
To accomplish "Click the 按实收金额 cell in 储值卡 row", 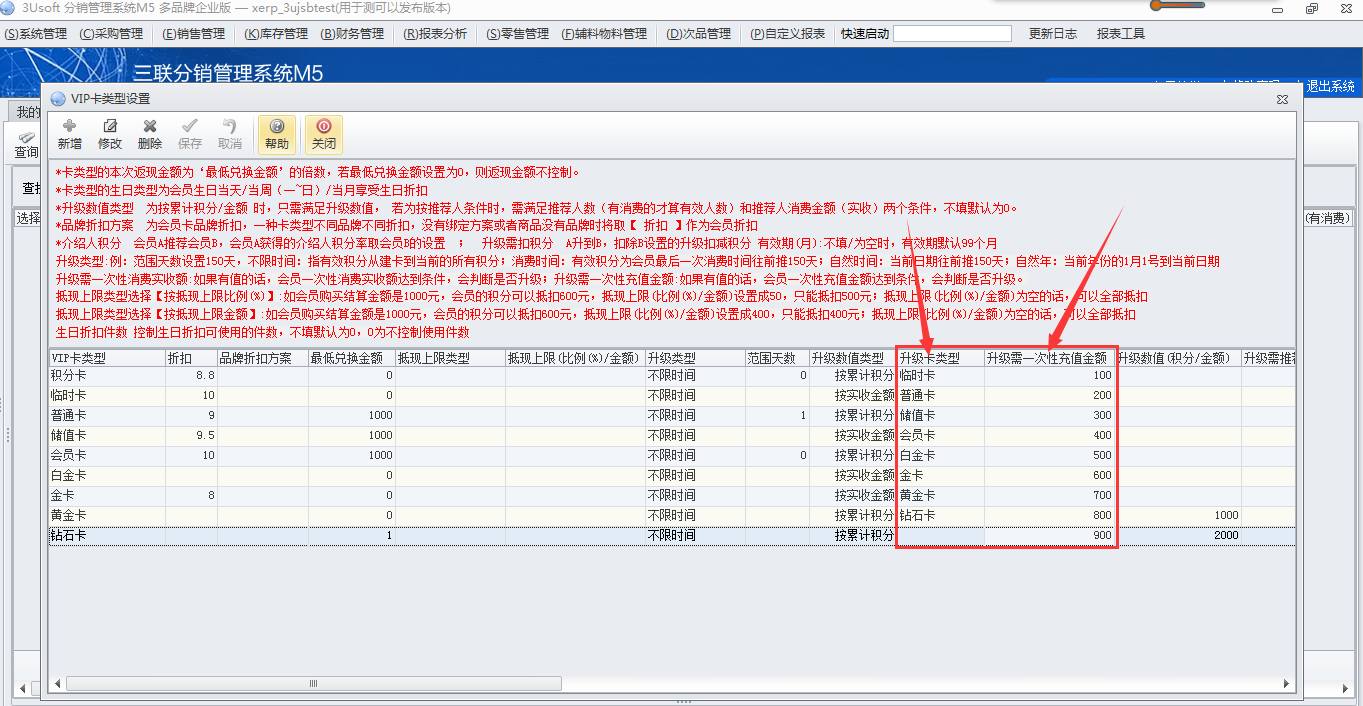I will coord(853,435).
